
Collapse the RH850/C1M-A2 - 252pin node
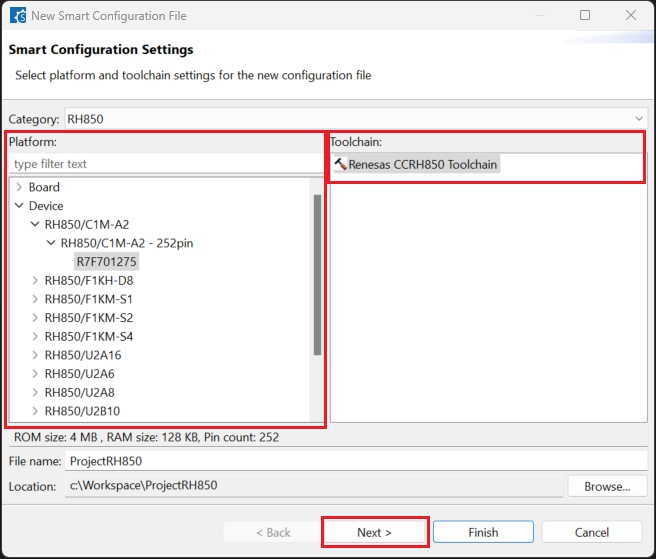51,243
